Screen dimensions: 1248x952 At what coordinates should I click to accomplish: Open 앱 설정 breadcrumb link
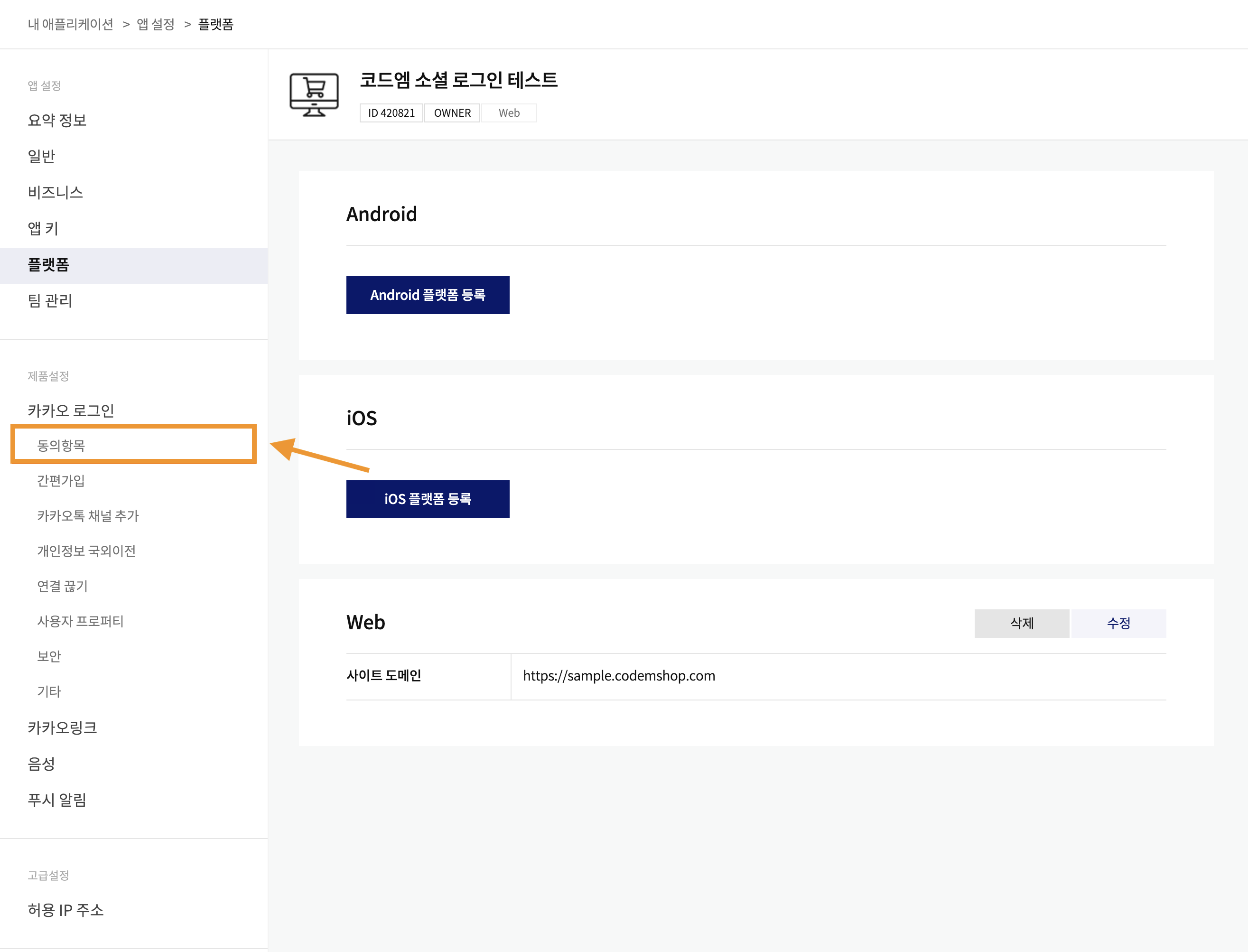point(155,24)
